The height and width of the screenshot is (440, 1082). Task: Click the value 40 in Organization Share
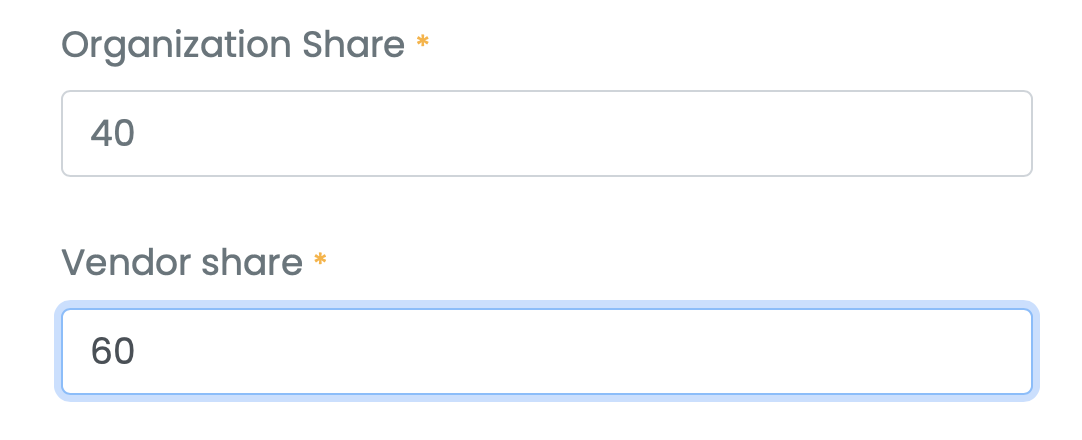tap(112, 134)
